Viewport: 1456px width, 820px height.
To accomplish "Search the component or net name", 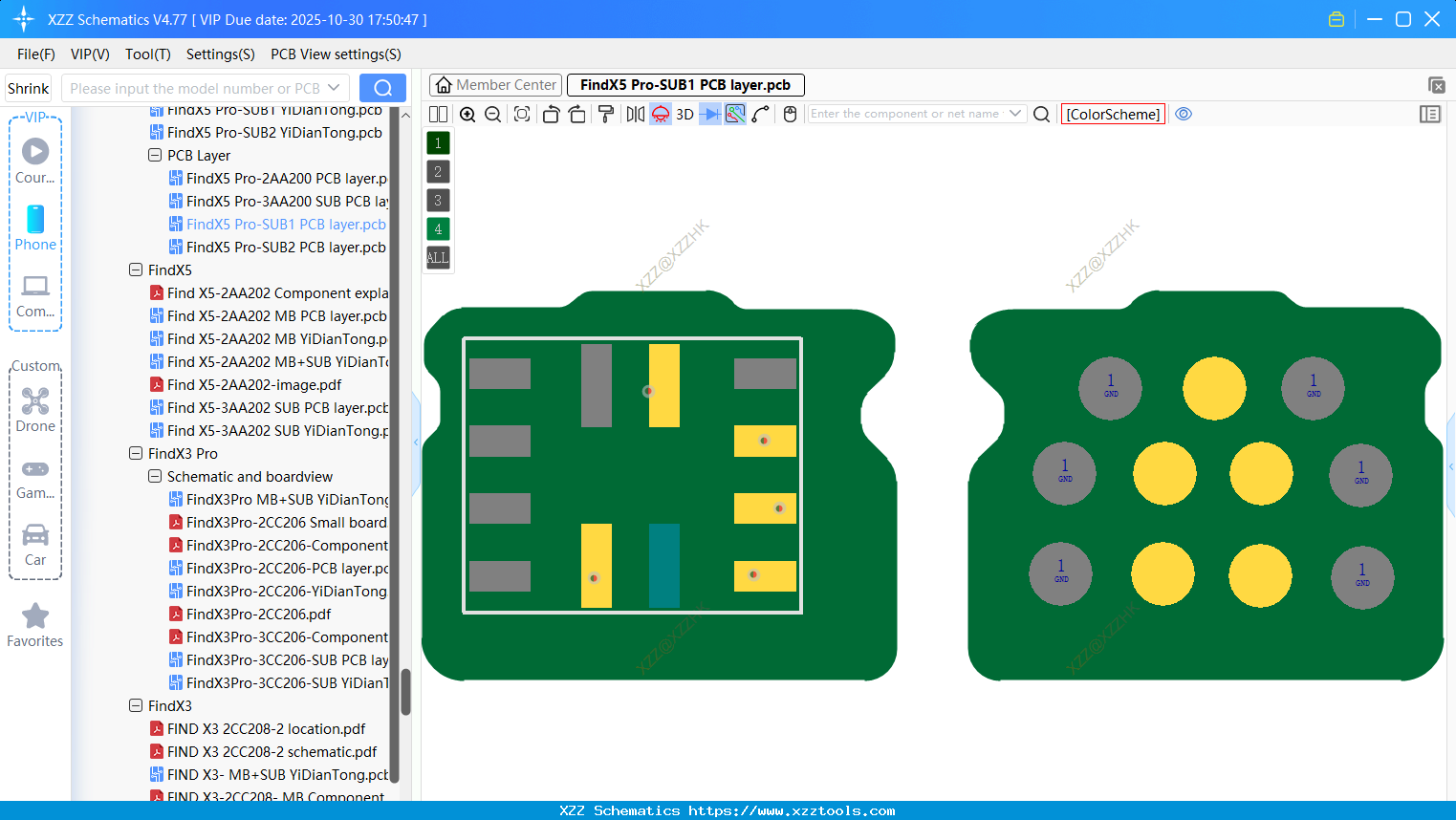I will click(1042, 115).
